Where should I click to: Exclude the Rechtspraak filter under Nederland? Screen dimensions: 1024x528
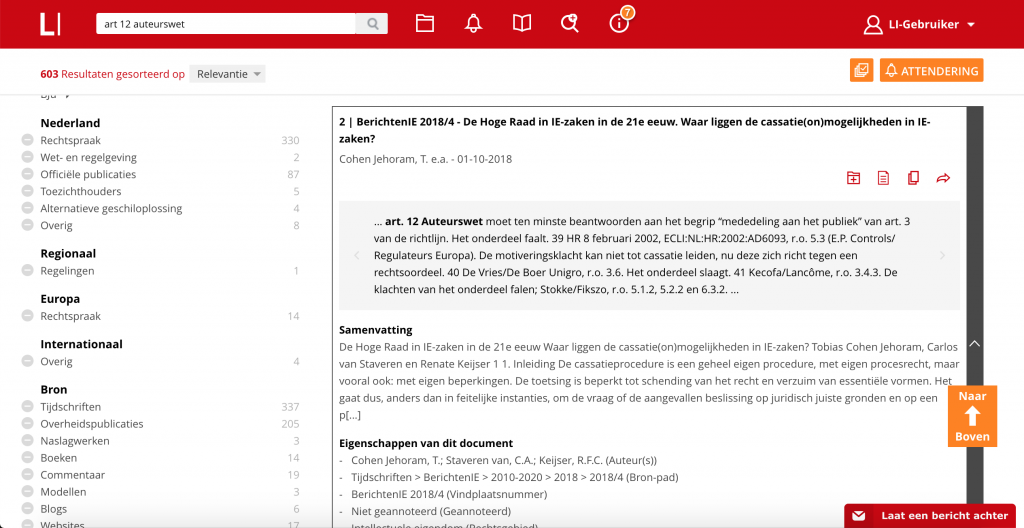27,140
